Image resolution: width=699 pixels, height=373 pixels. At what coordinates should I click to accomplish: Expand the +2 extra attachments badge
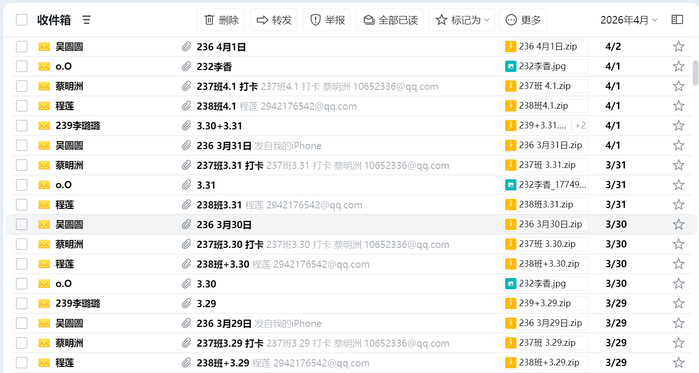(580, 126)
